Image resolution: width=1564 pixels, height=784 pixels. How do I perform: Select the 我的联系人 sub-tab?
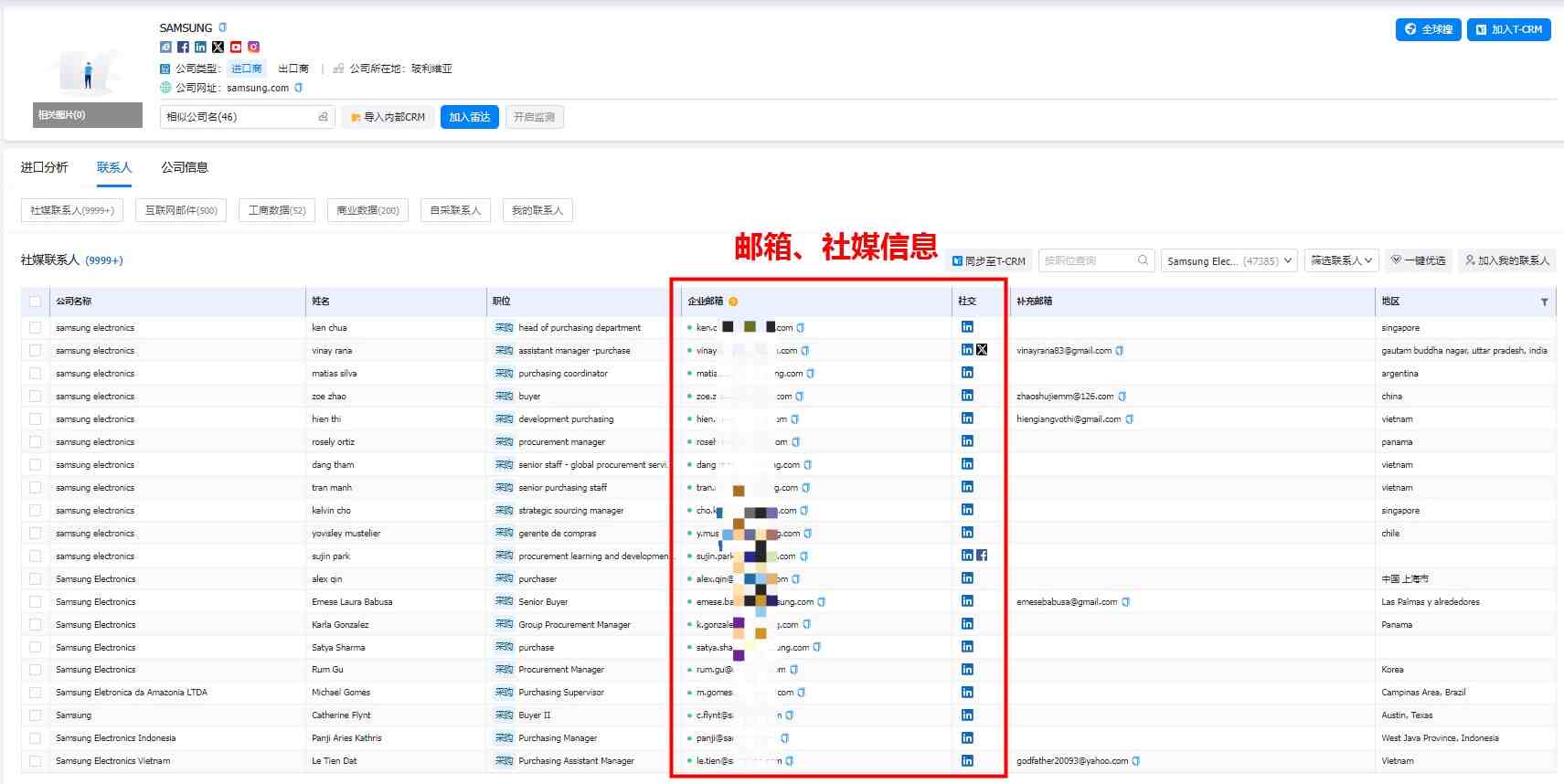pyautogui.click(x=537, y=210)
